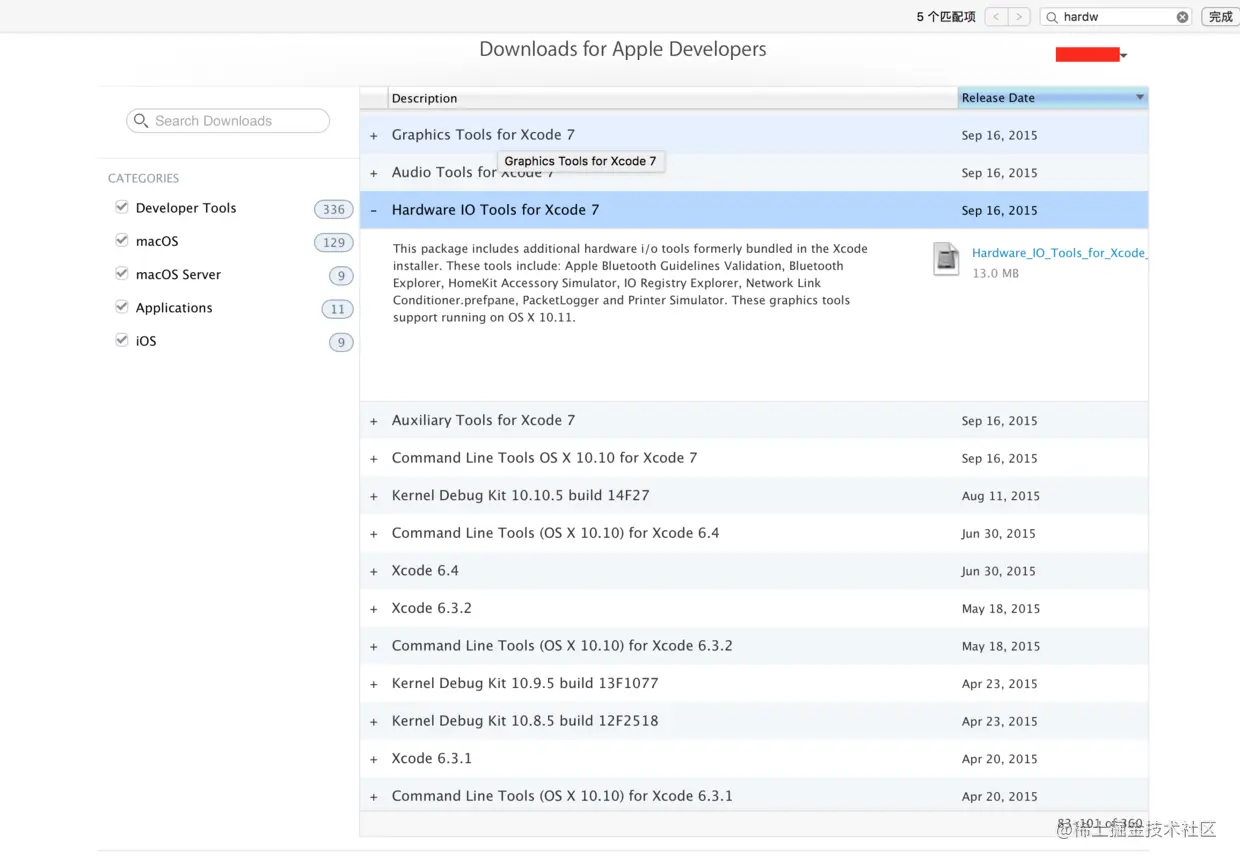Click the hardw find text field
The image size is (1240, 863).
tap(1117, 17)
